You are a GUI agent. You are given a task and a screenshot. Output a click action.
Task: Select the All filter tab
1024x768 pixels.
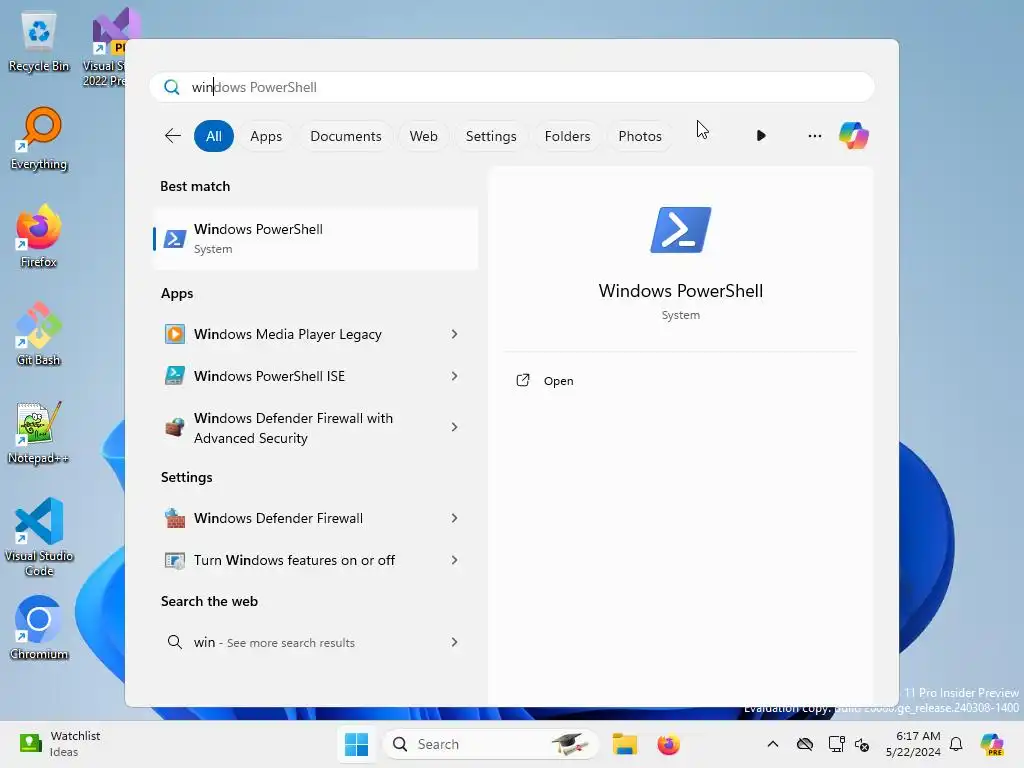point(214,136)
